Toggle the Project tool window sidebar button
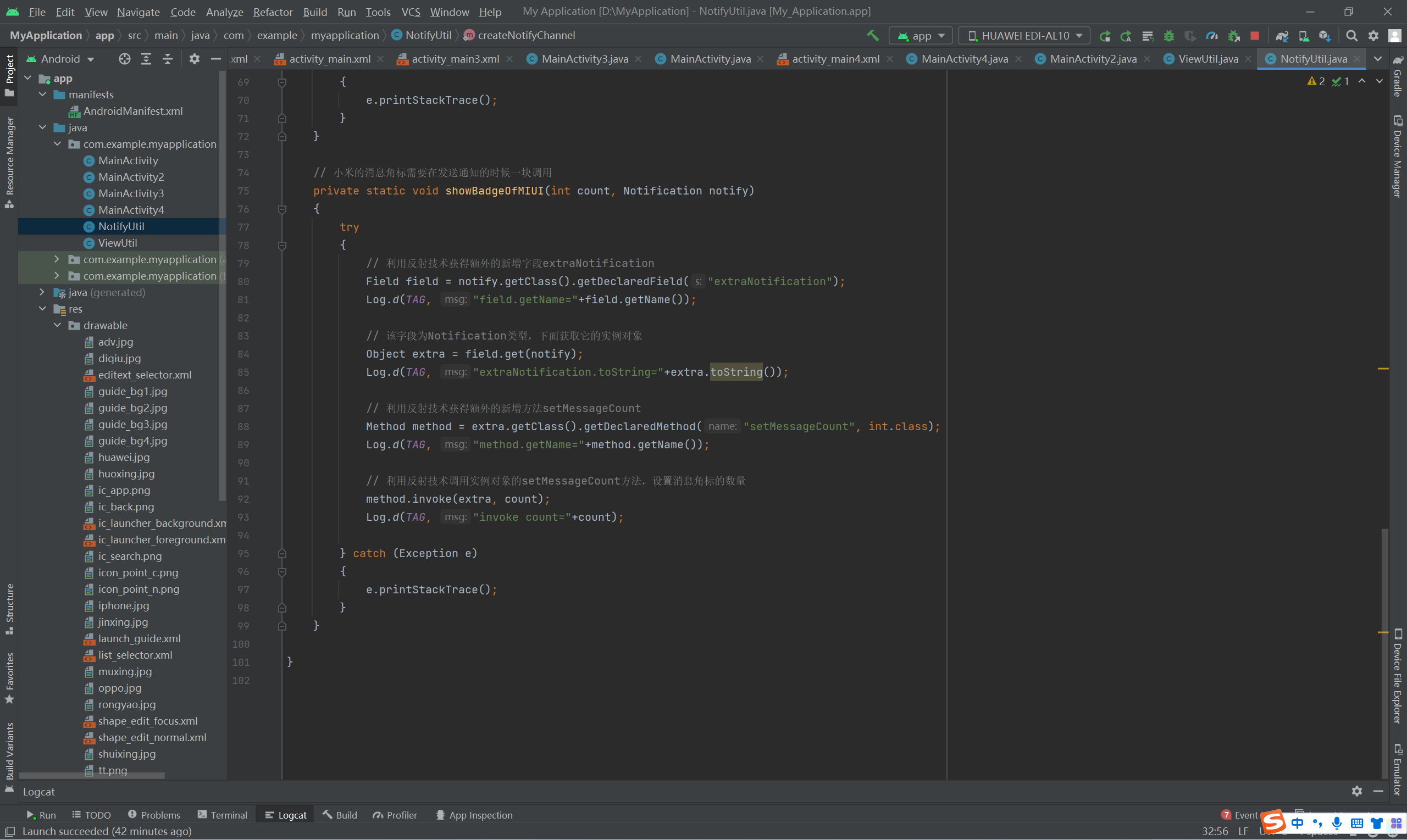 (9, 75)
